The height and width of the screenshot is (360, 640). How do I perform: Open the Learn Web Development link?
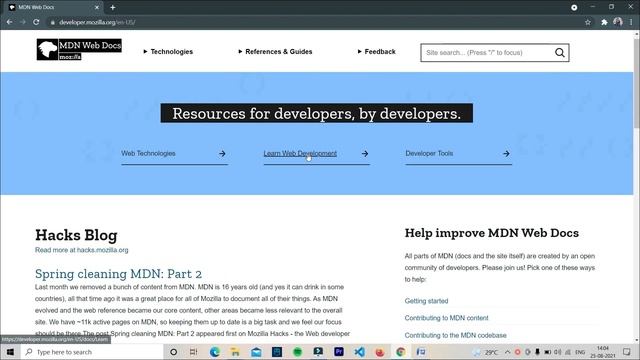[300, 153]
